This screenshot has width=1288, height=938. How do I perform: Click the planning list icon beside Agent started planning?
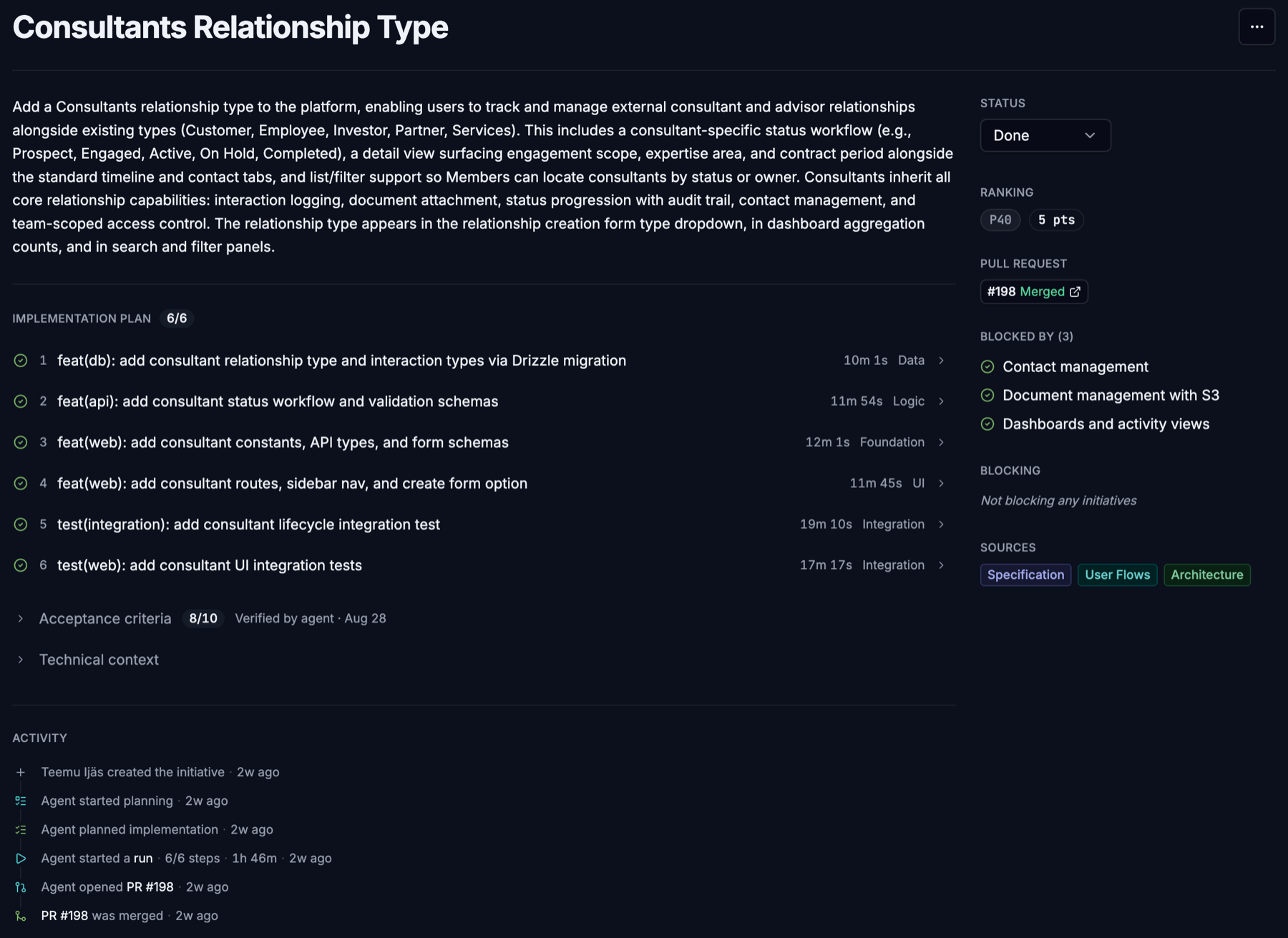coord(21,801)
